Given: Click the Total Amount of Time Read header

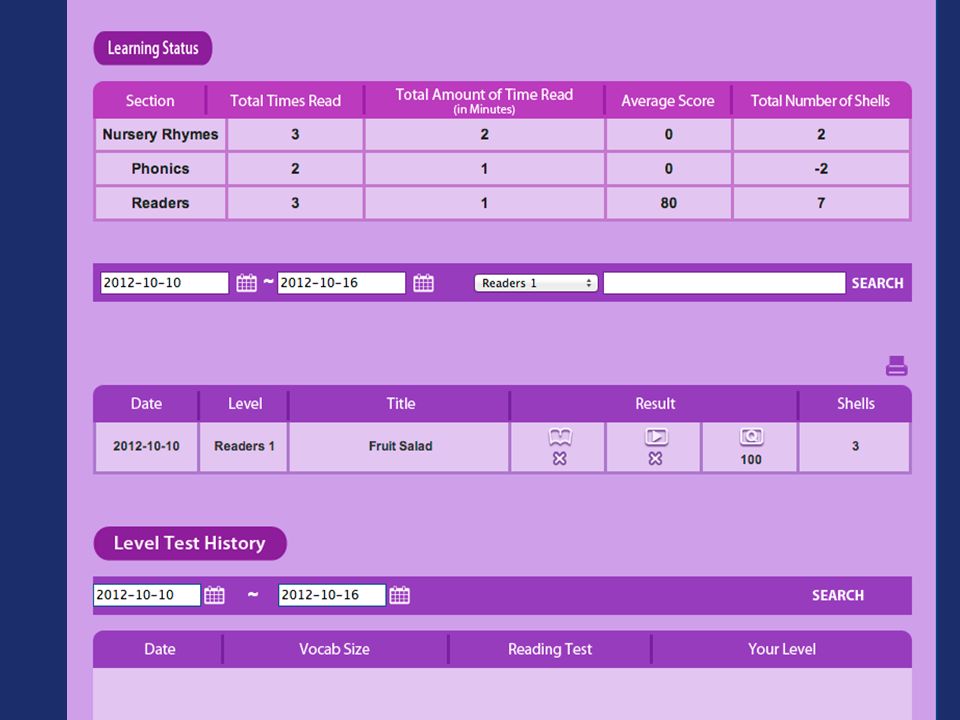Looking at the screenshot, I should click(x=484, y=101).
